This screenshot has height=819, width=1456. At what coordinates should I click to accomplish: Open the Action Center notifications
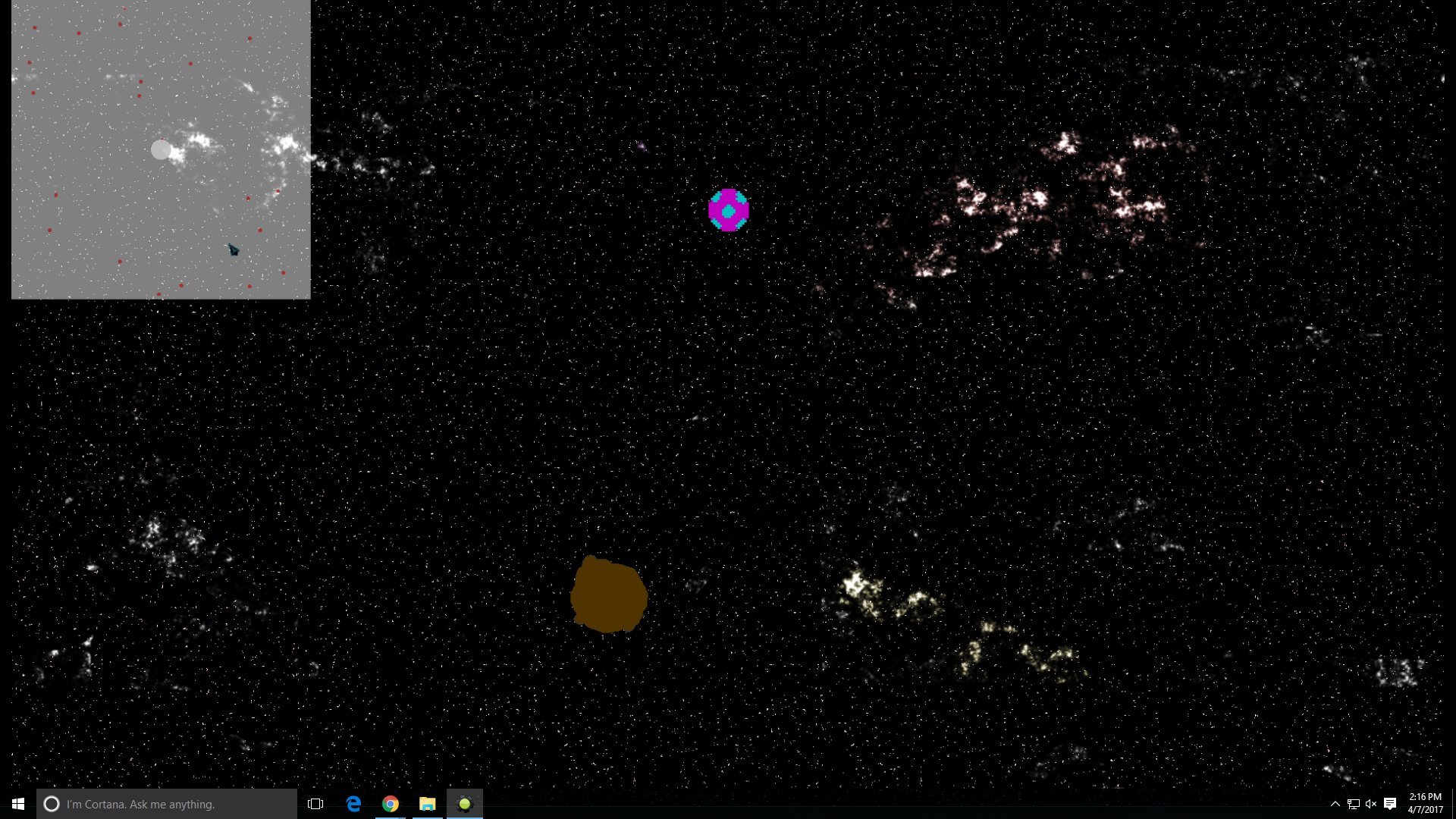point(1390,804)
